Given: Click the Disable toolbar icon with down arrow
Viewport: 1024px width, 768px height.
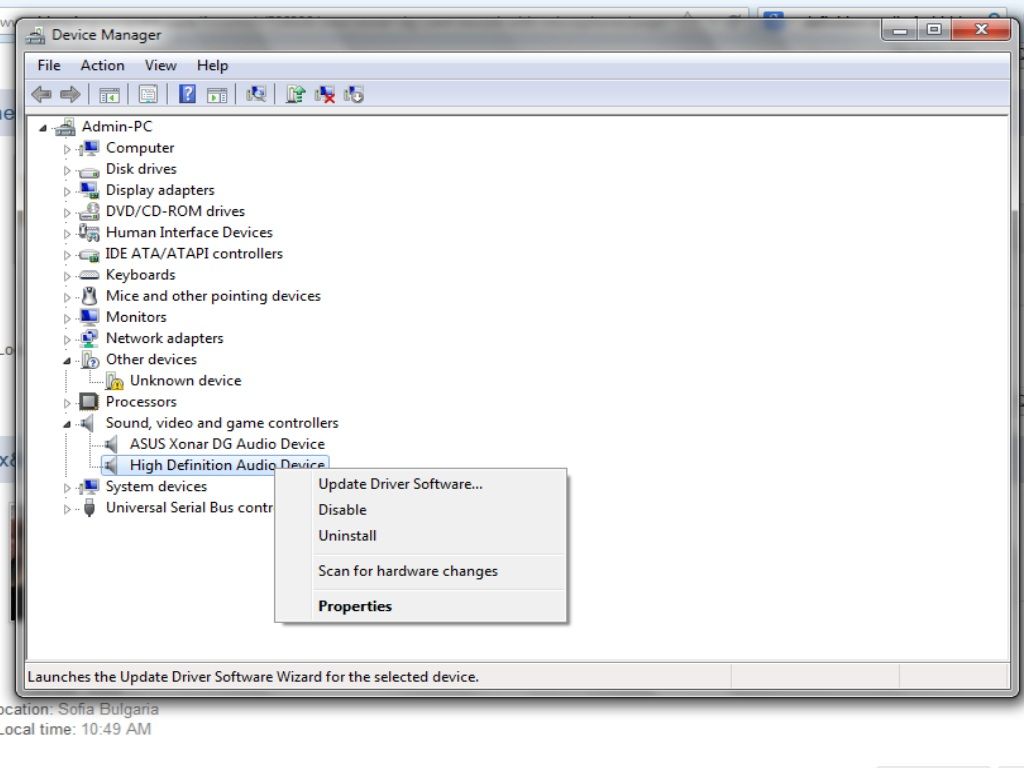Looking at the screenshot, I should coord(353,95).
